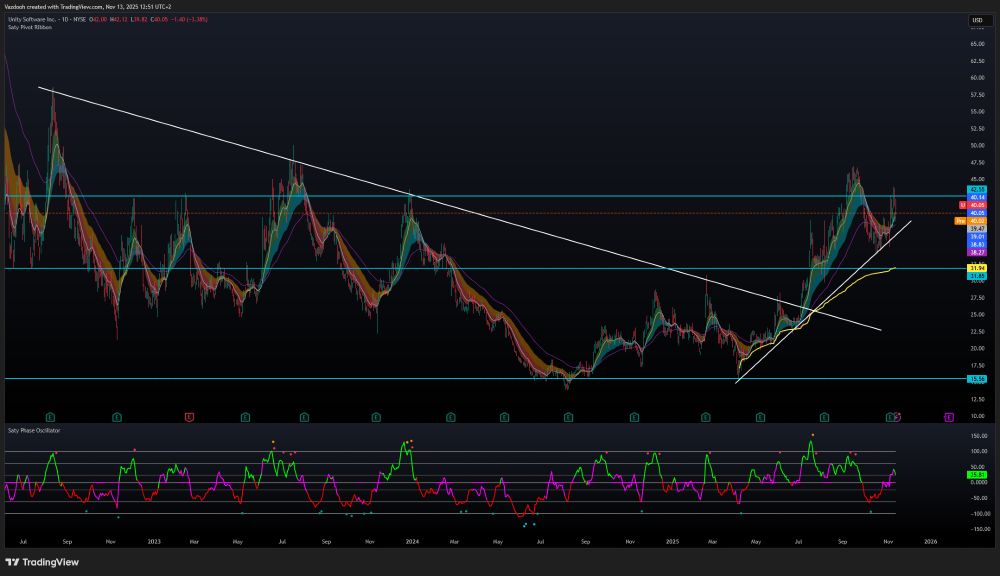Select the cyan 31.85 price label
This screenshot has height=576, width=1000.
coord(977,276)
